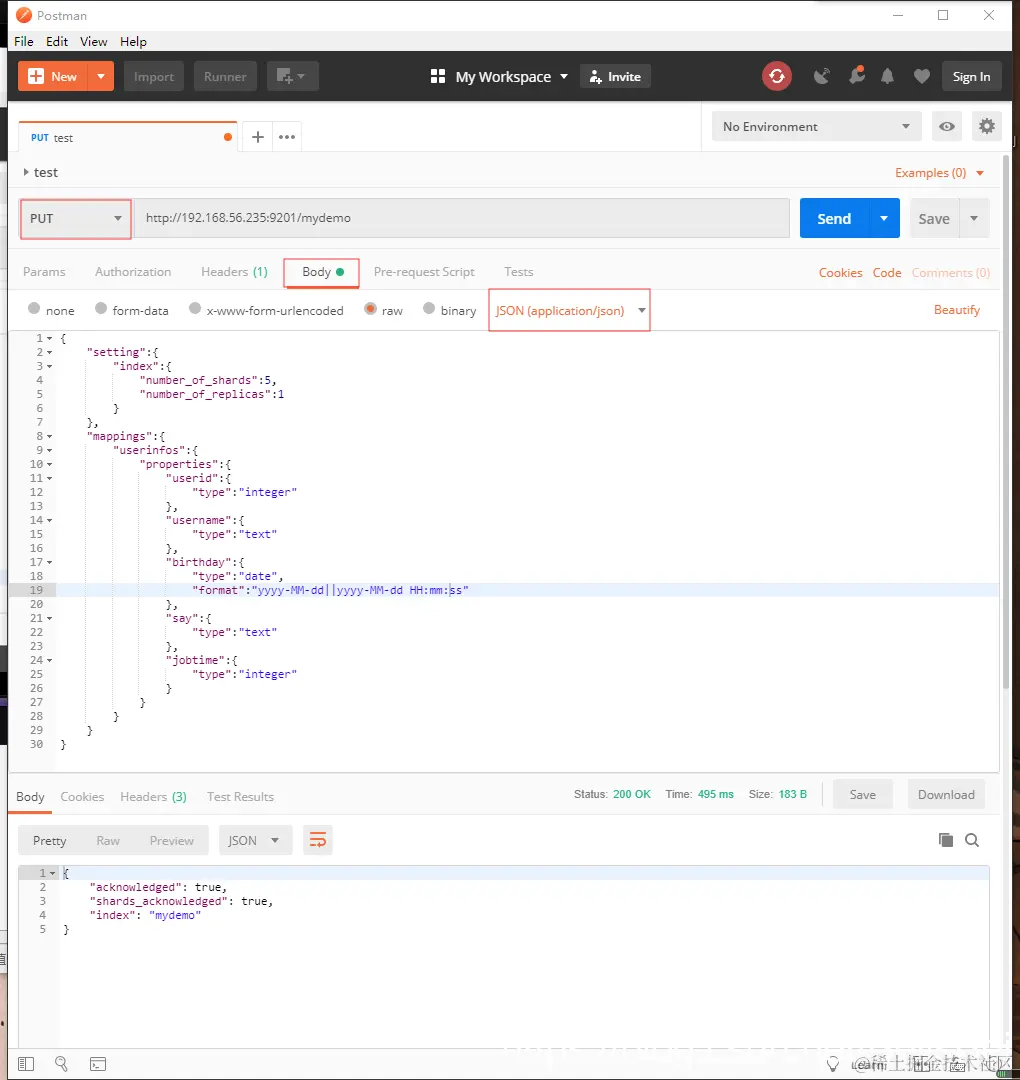This screenshot has height=1080, width=1020.
Task: Select form-data body type
Action: point(101,309)
